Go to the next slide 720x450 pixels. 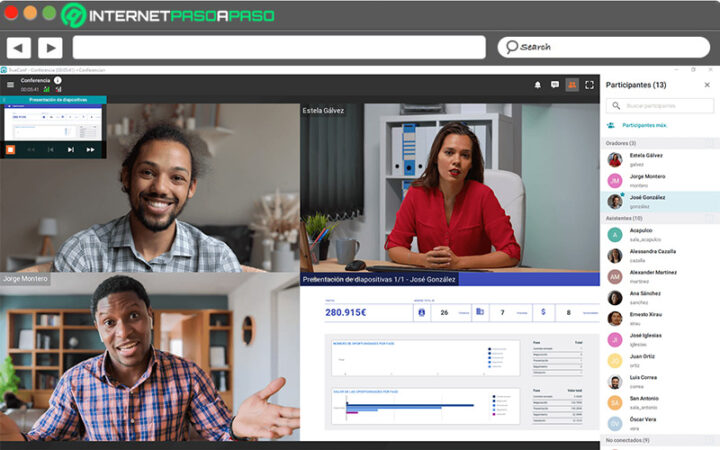71,150
